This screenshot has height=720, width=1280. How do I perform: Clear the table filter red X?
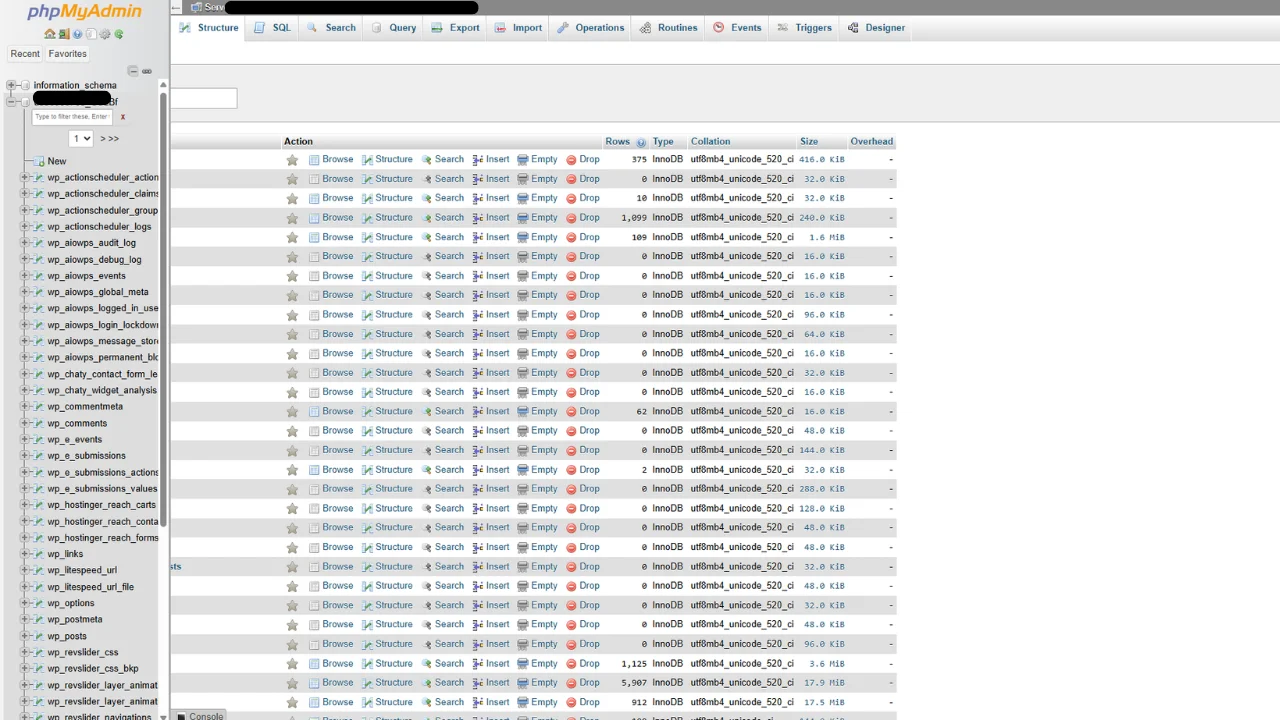pyautogui.click(x=123, y=117)
